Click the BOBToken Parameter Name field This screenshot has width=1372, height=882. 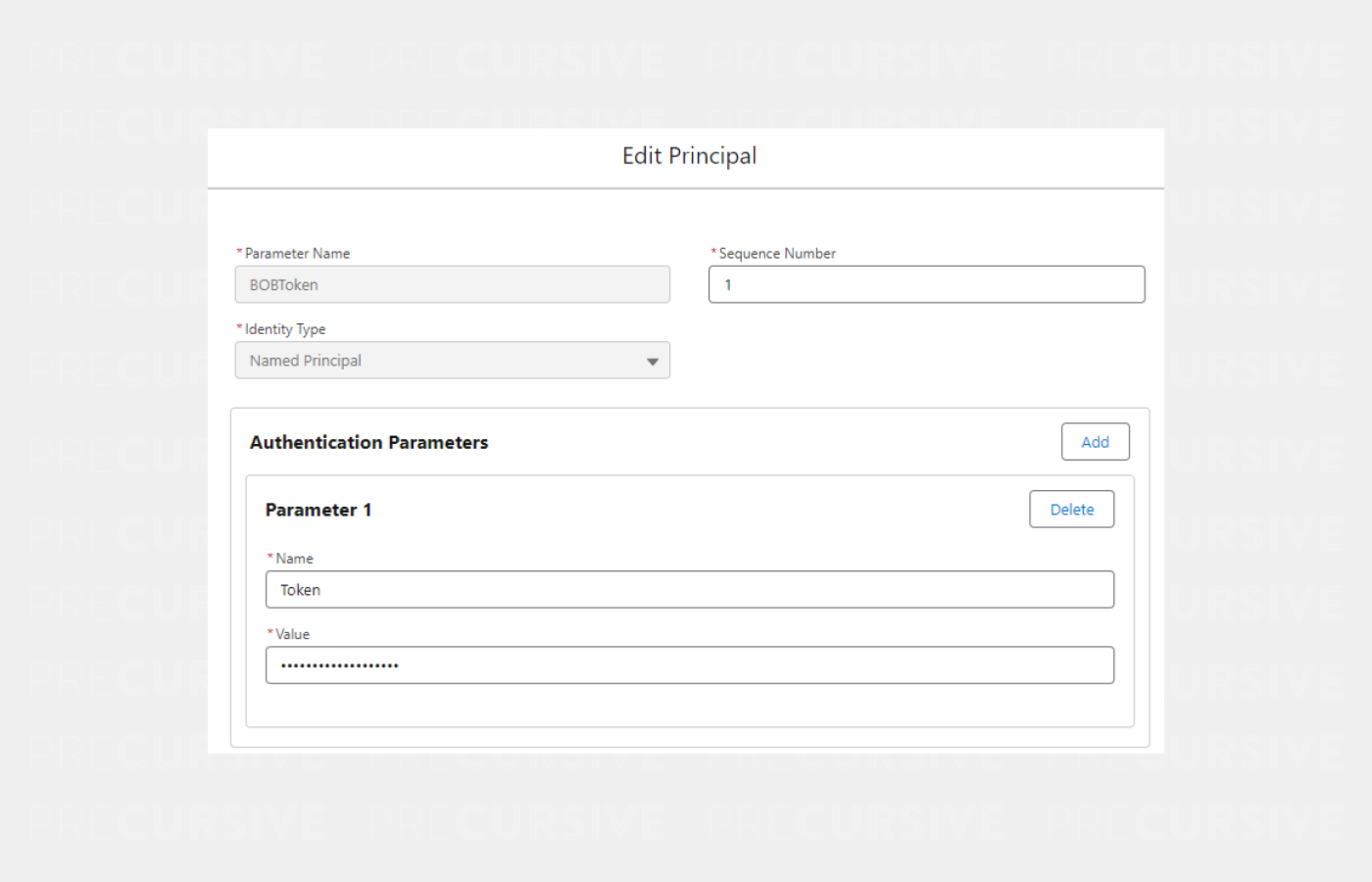point(452,284)
